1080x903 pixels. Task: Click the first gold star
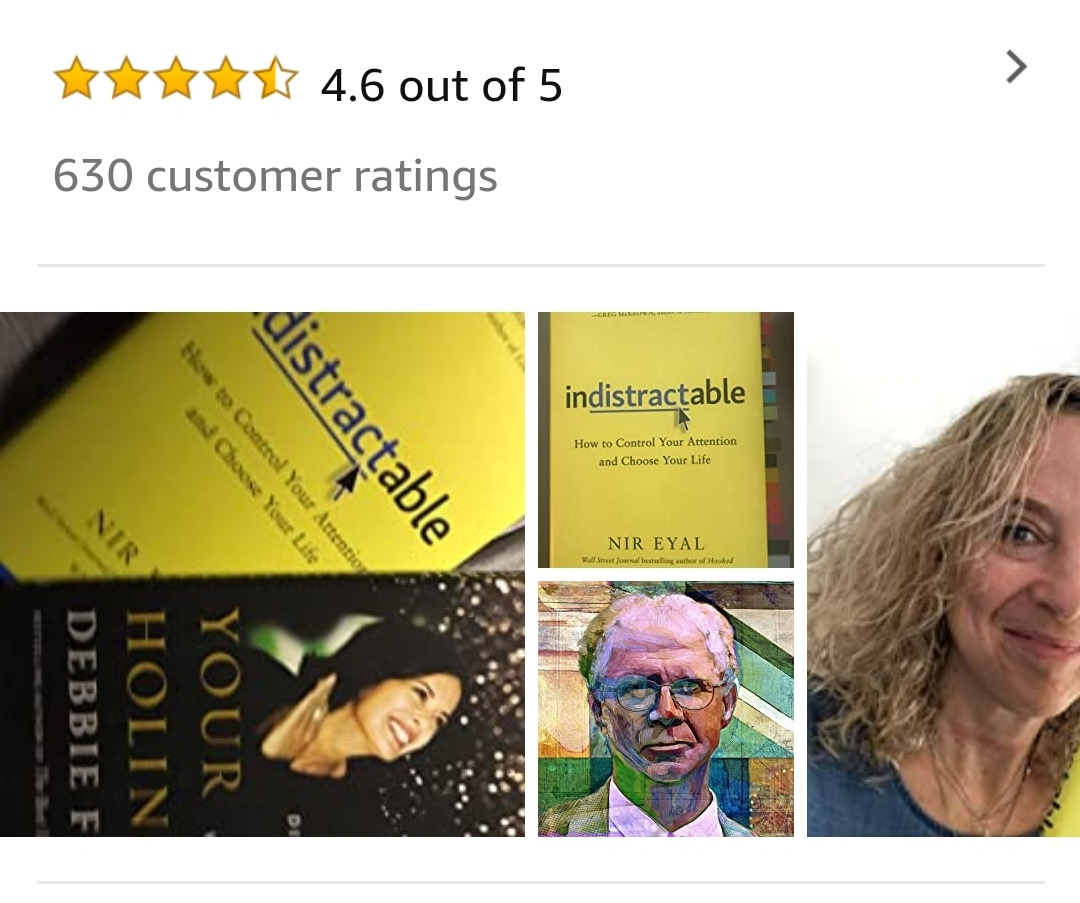click(x=76, y=79)
